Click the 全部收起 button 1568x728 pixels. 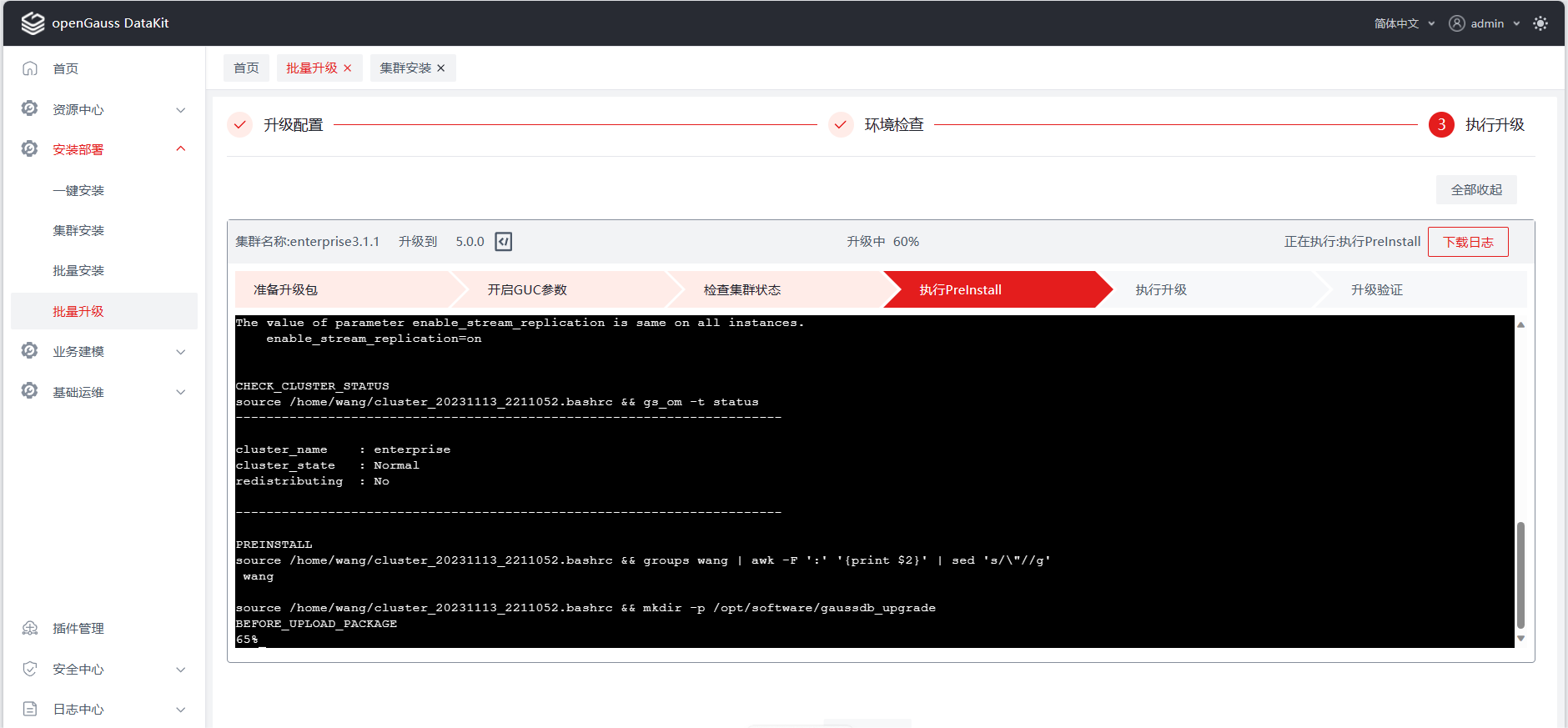1475,189
